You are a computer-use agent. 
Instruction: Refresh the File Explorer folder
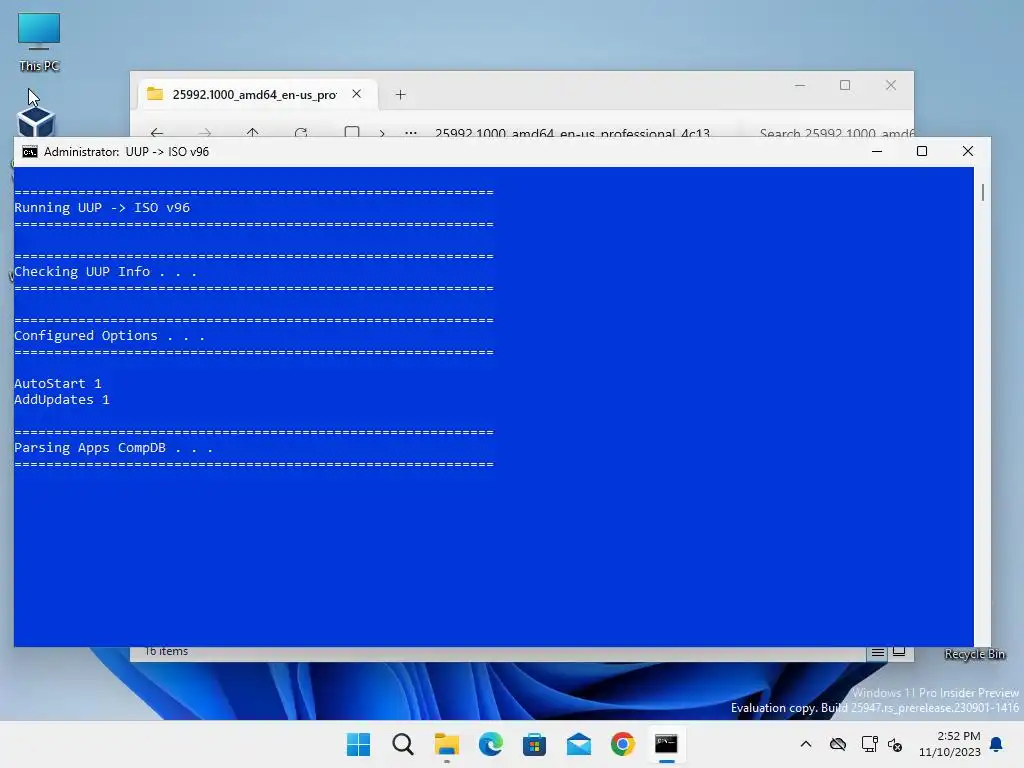[300, 133]
